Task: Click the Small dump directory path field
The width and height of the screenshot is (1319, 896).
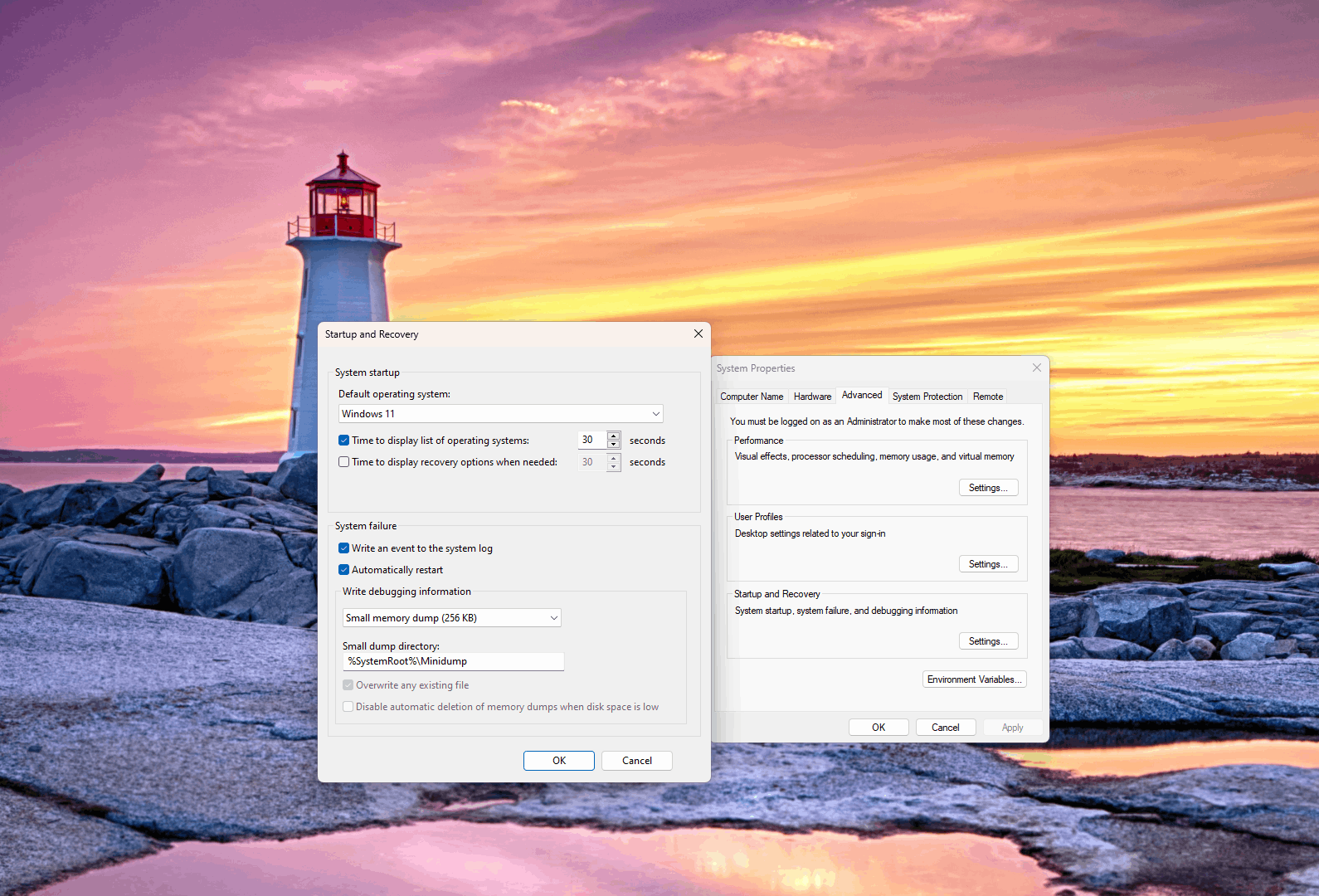Action: click(453, 661)
